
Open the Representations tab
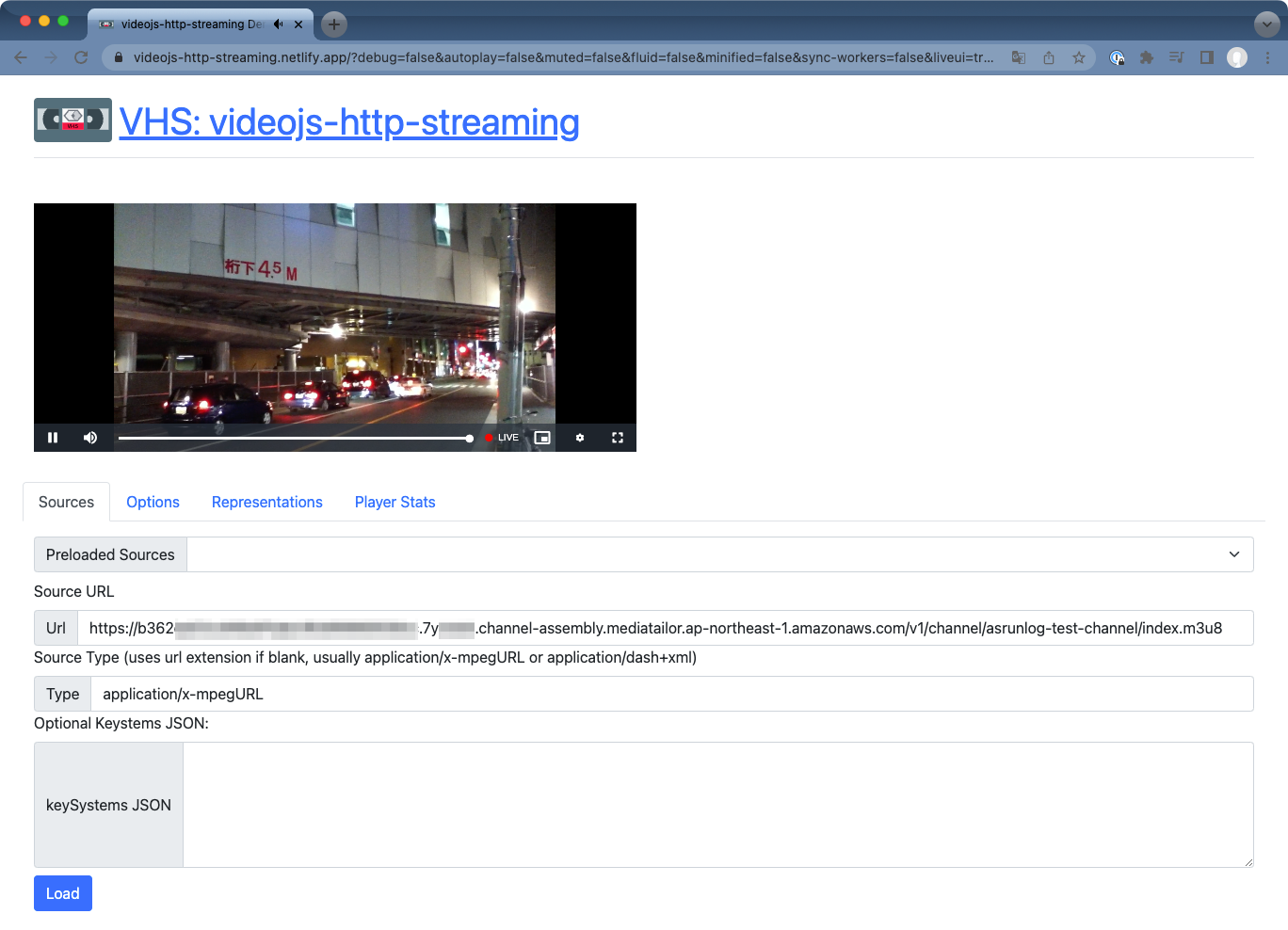[266, 503]
